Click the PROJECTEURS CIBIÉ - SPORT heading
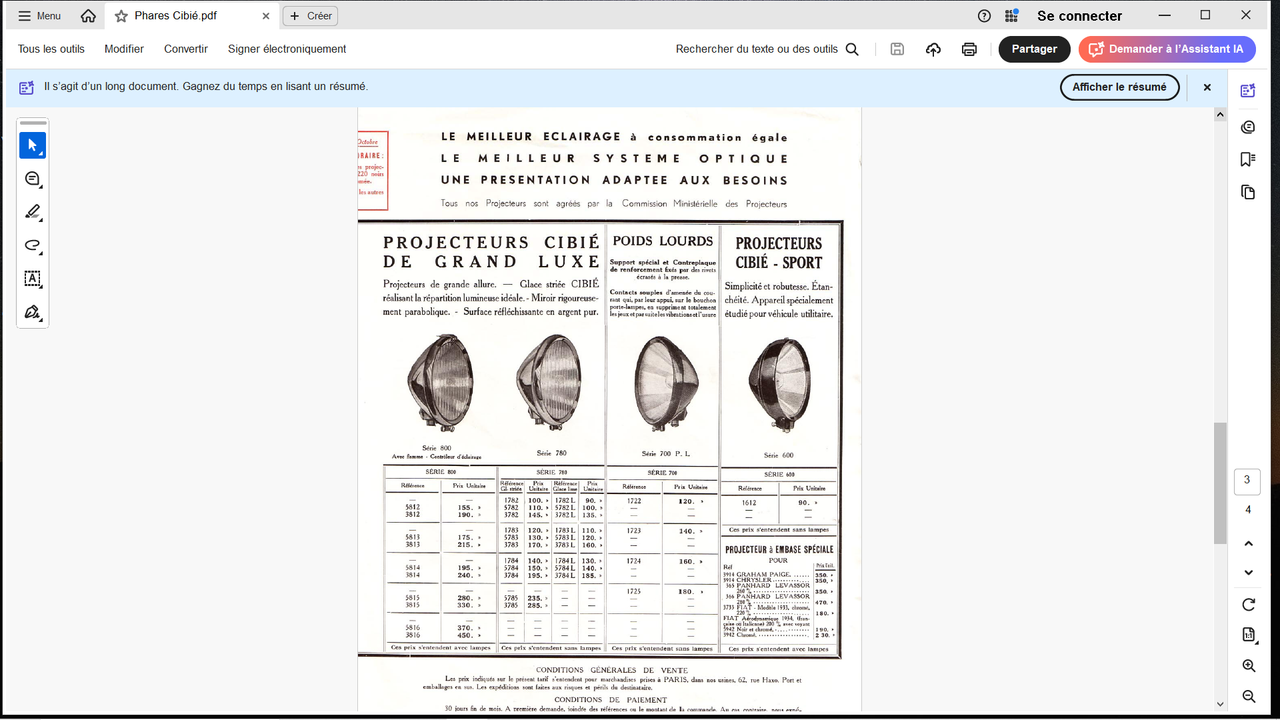1280x720 pixels. [779, 253]
